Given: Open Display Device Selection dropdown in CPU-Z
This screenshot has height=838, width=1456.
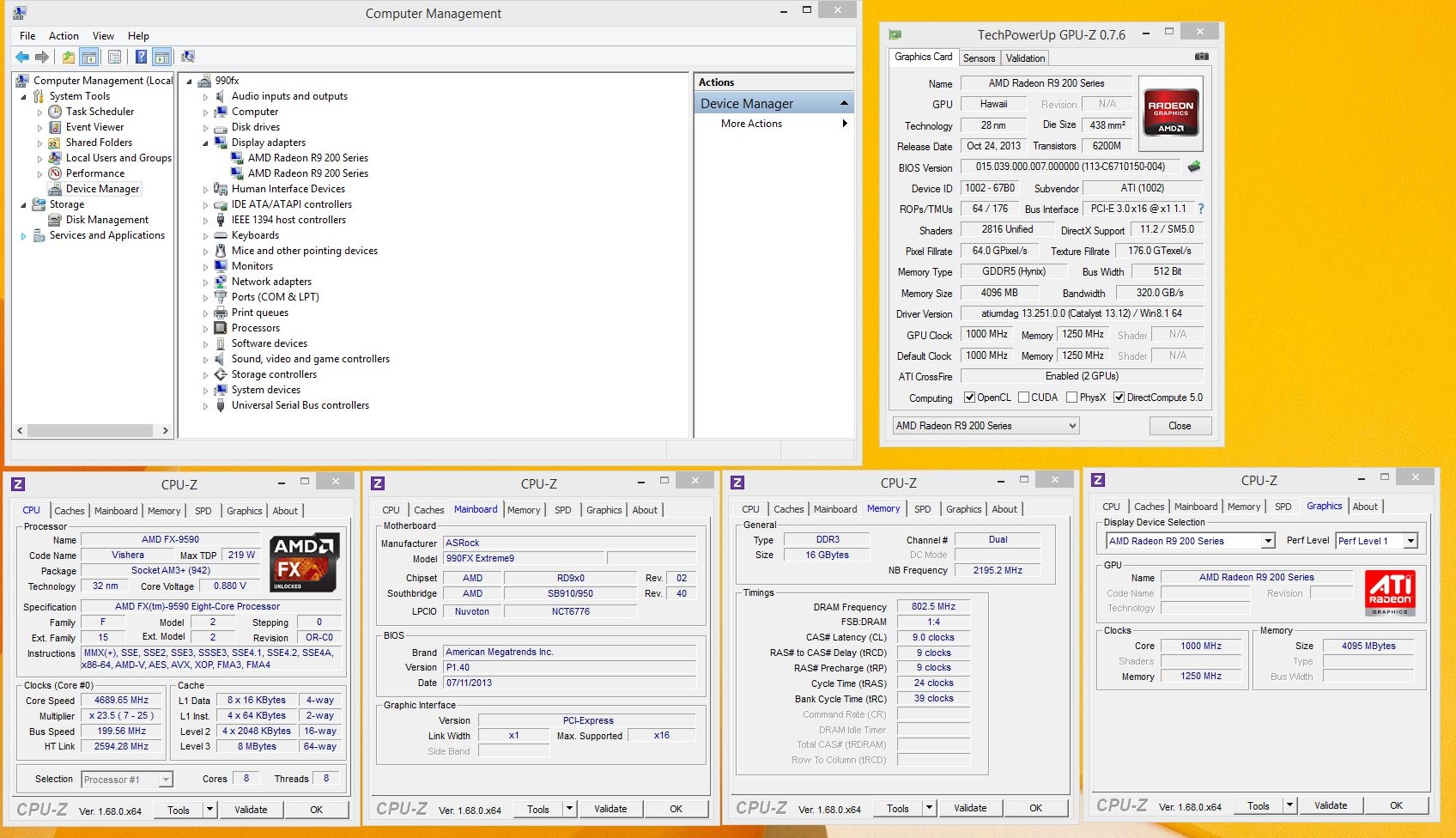Looking at the screenshot, I should (1190, 541).
